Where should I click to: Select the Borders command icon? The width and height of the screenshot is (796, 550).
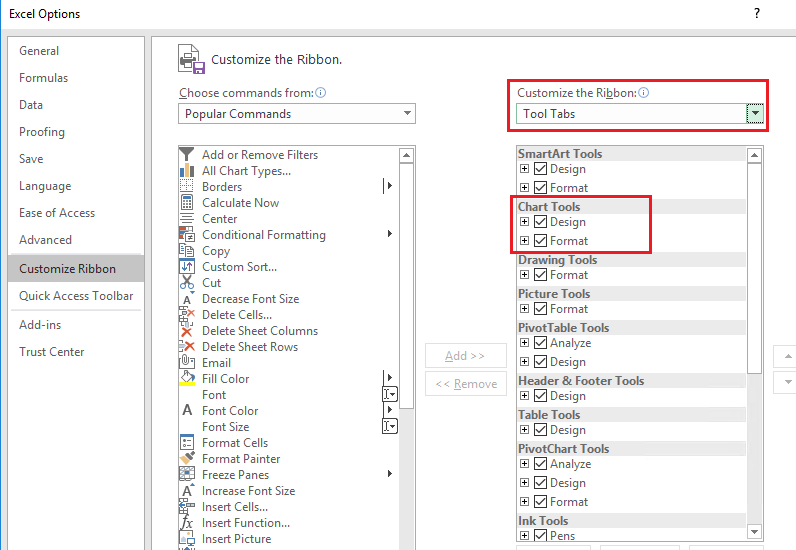[187, 186]
